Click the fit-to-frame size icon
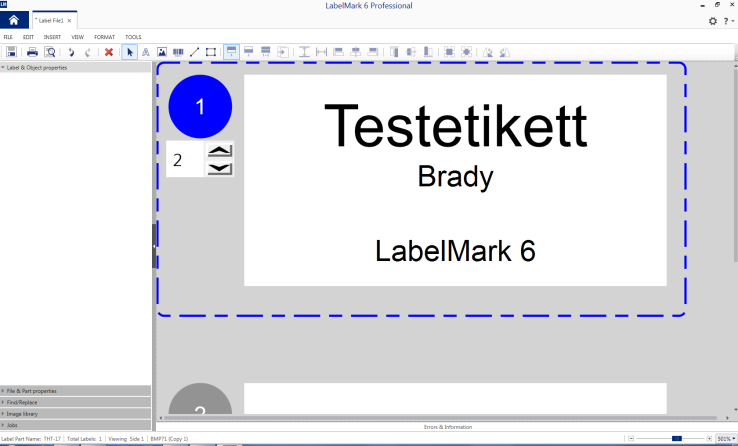Screen dimensions: 738x446 449,52
